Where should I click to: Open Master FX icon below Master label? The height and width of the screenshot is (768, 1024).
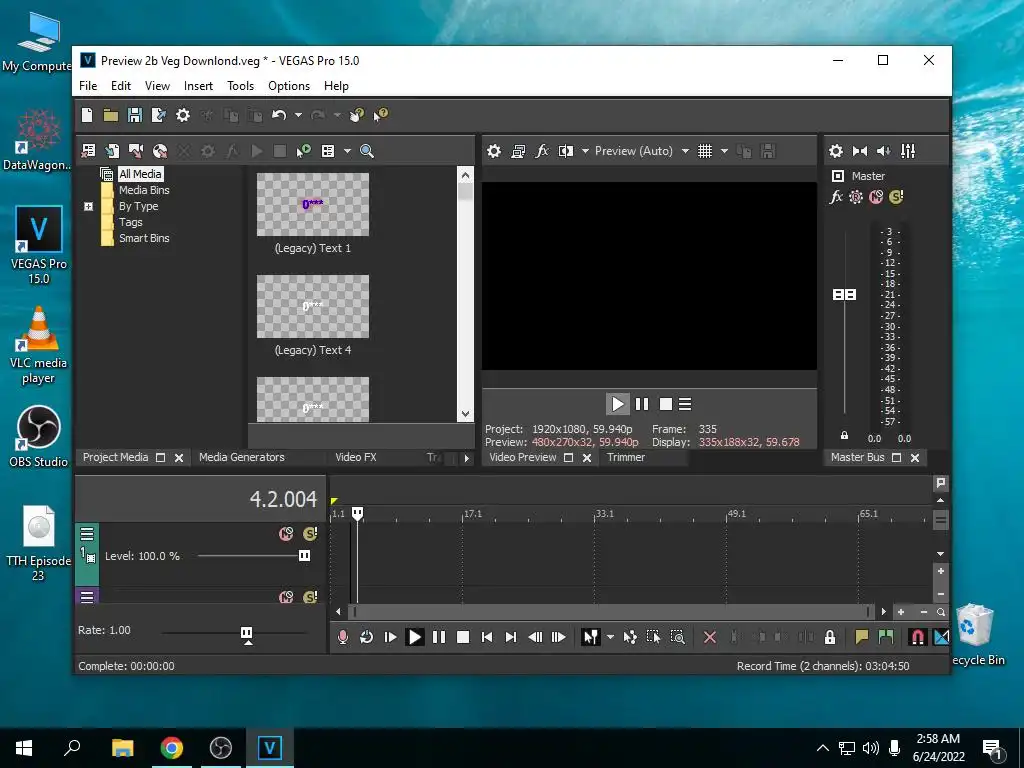click(836, 197)
